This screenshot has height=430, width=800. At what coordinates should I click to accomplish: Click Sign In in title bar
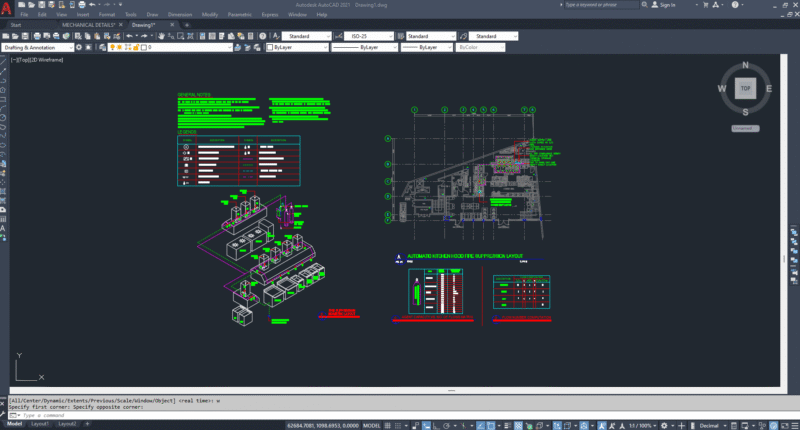[663, 5]
